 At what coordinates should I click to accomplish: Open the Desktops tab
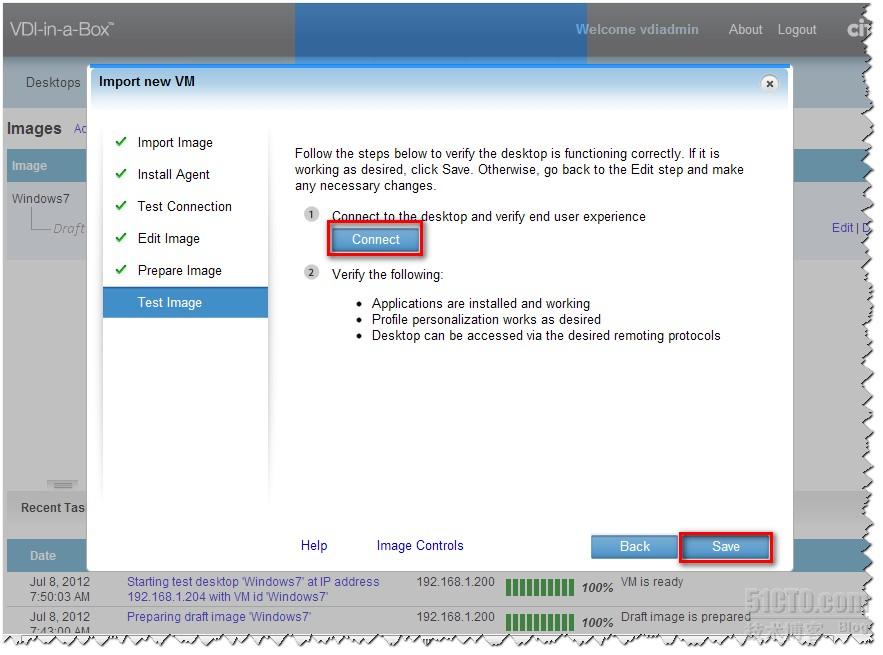(53, 82)
